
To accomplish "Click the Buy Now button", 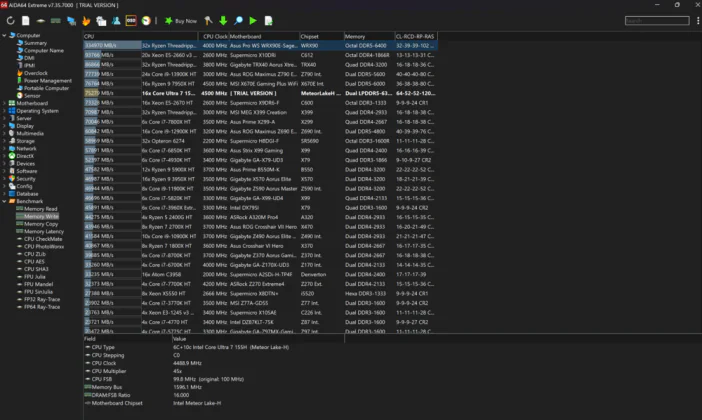I will click(x=181, y=21).
